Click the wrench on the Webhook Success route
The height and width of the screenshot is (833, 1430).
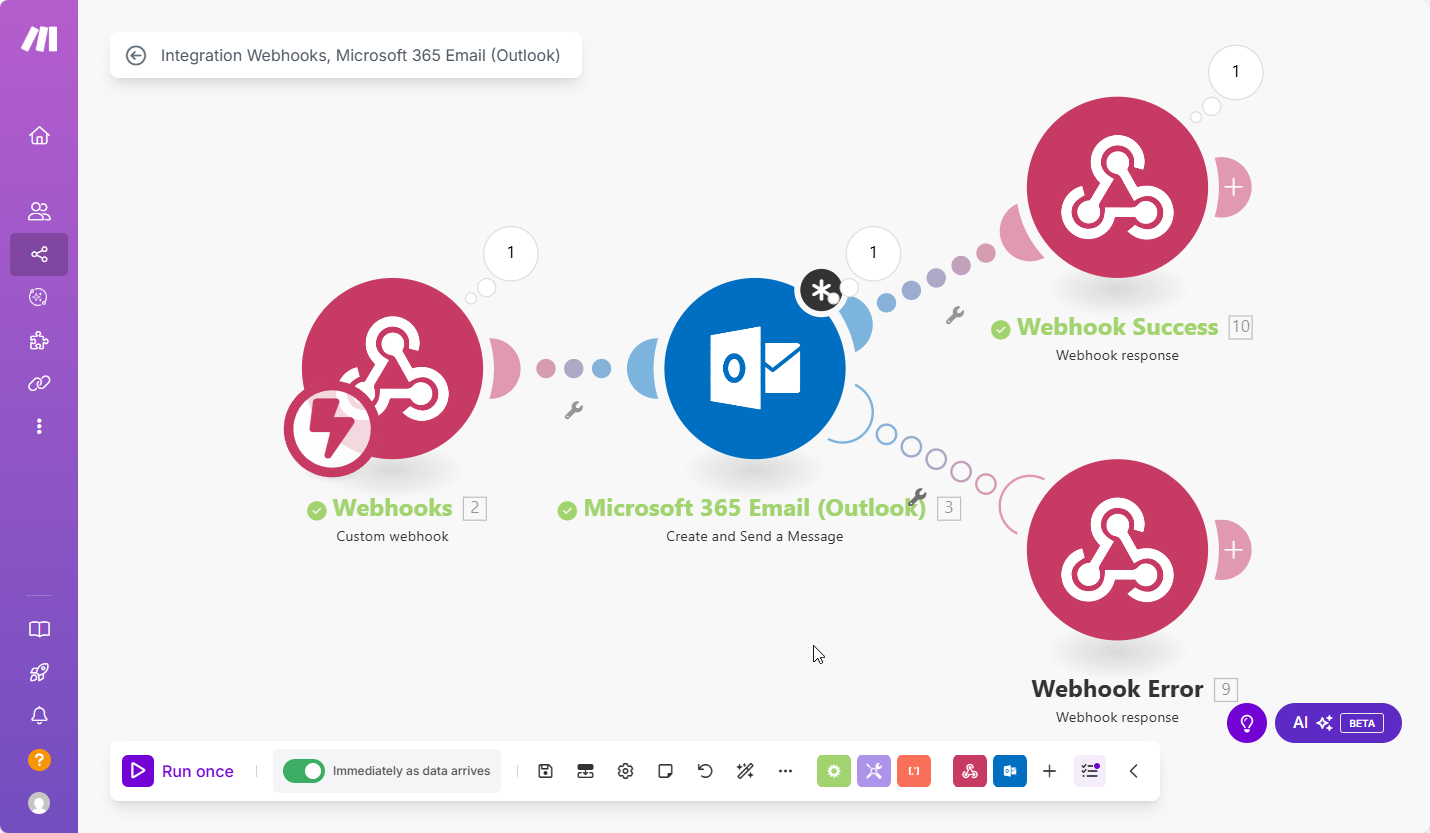click(954, 315)
